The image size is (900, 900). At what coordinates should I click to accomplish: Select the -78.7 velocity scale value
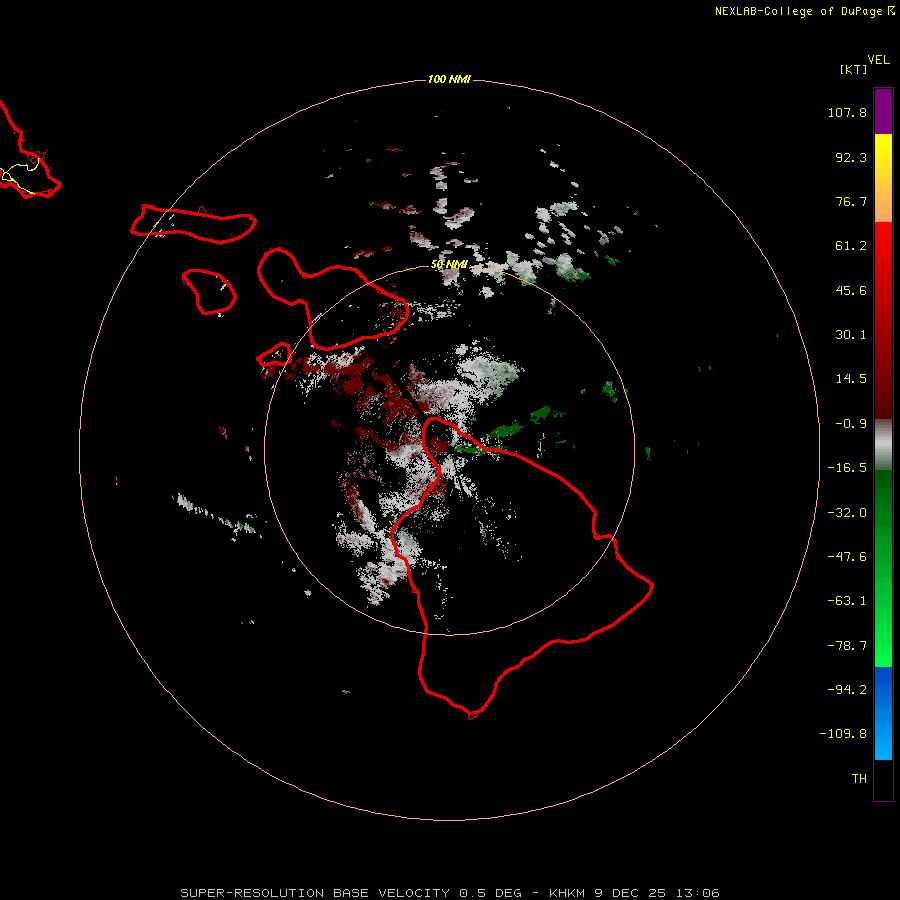(847, 646)
